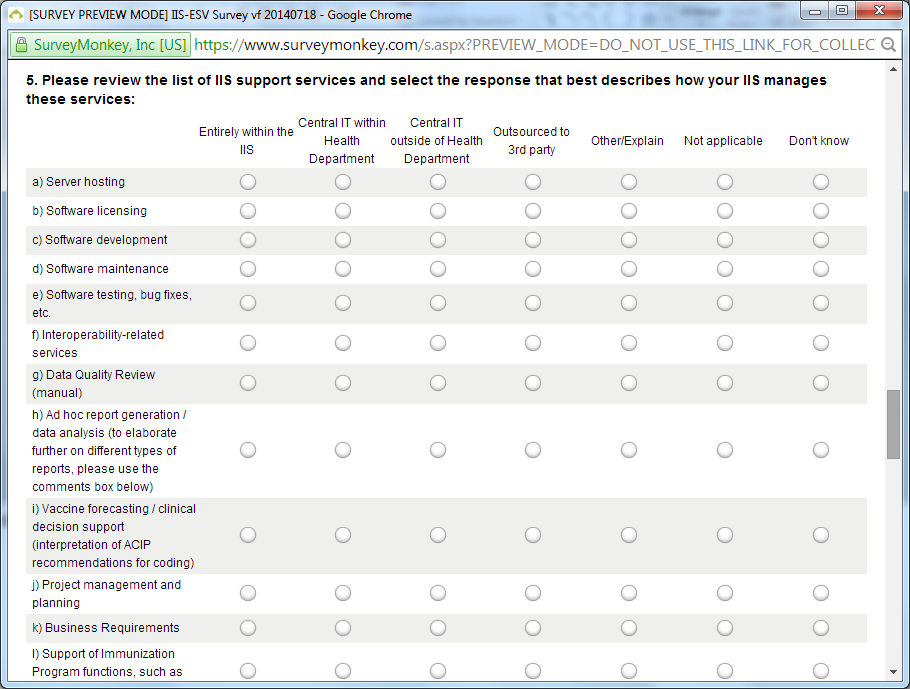The image size is (910, 689).
Task: Click the scrollbar down arrow
Action: [893, 672]
